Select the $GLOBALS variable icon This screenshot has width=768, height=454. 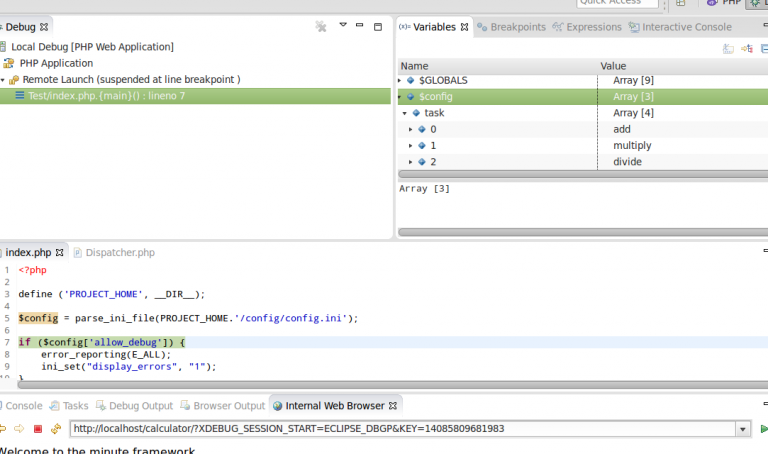pyautogui.click(x=410, y=80)
